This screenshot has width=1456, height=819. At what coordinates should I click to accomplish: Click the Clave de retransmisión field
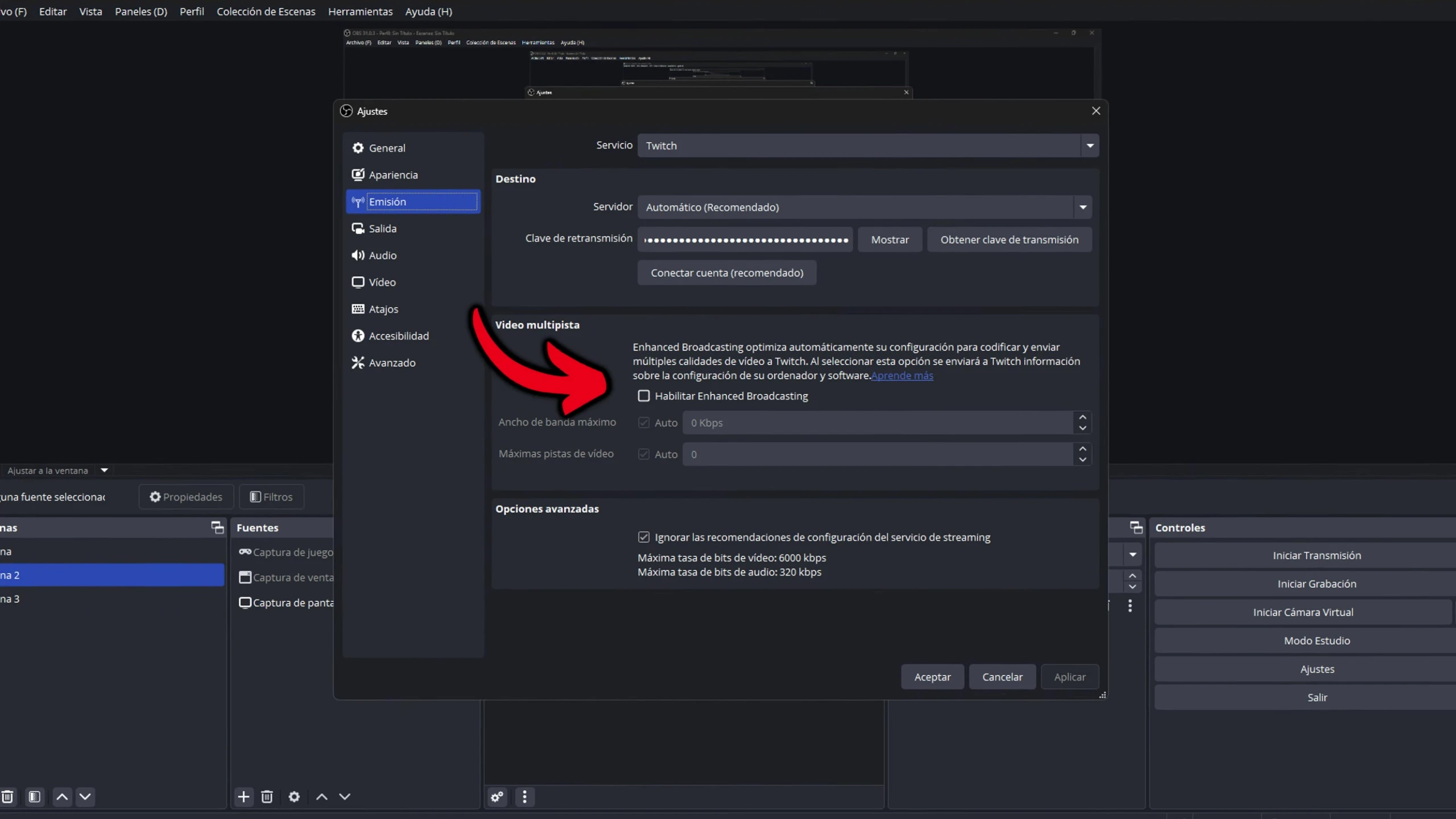click(745, 239)
